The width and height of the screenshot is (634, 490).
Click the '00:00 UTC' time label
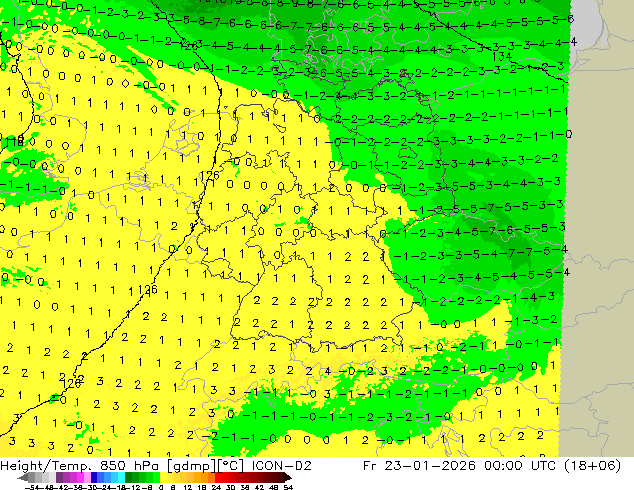tap(518, 466)
